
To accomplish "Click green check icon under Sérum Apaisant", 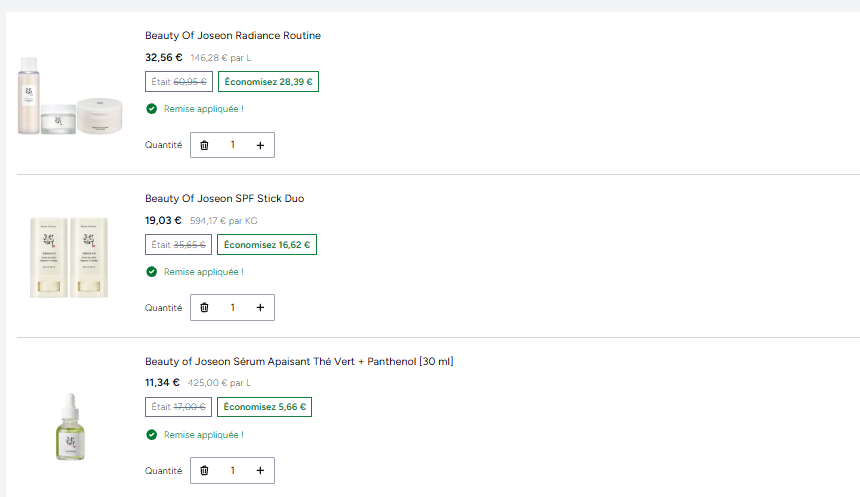I will tap(151, 434).
